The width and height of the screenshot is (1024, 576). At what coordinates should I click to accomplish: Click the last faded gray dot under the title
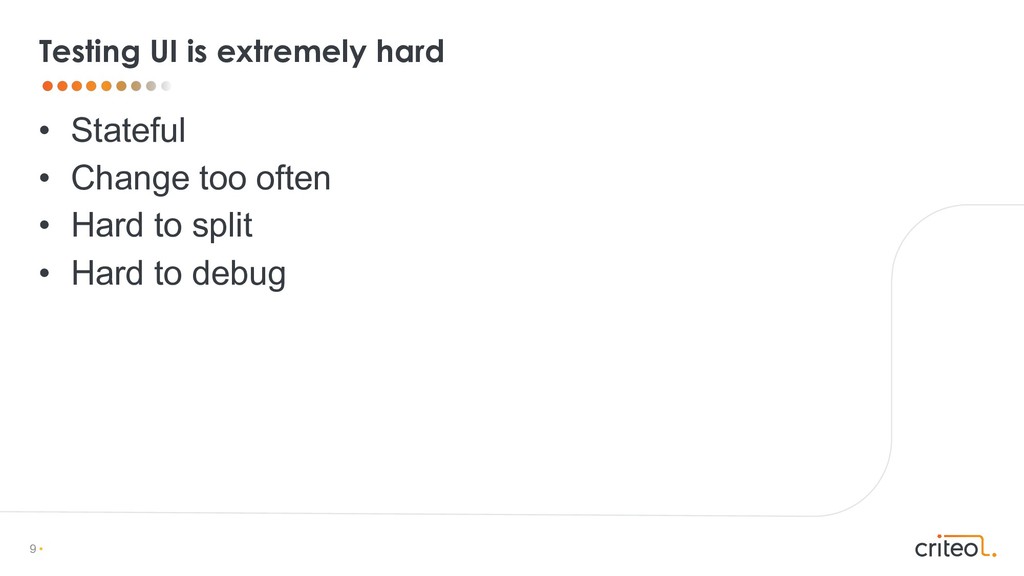[166, 86]
